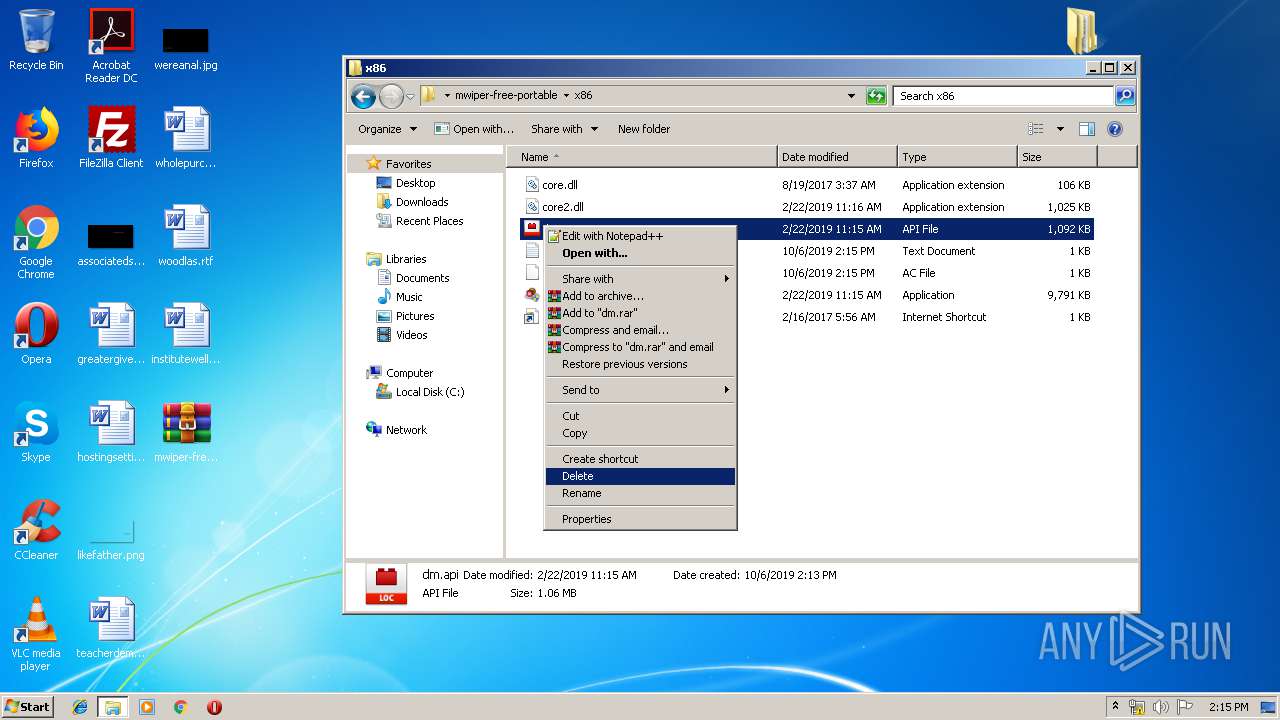Open Skype desktop shortcut
The image size is (1280, 720).
(x=36, y=432)
